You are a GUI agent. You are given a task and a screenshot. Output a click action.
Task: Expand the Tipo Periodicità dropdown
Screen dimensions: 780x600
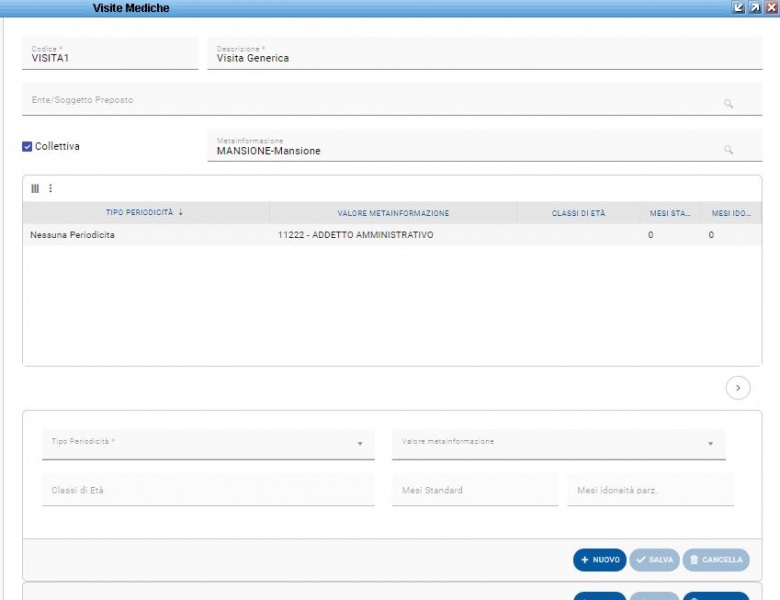click(x=360, y=444)
